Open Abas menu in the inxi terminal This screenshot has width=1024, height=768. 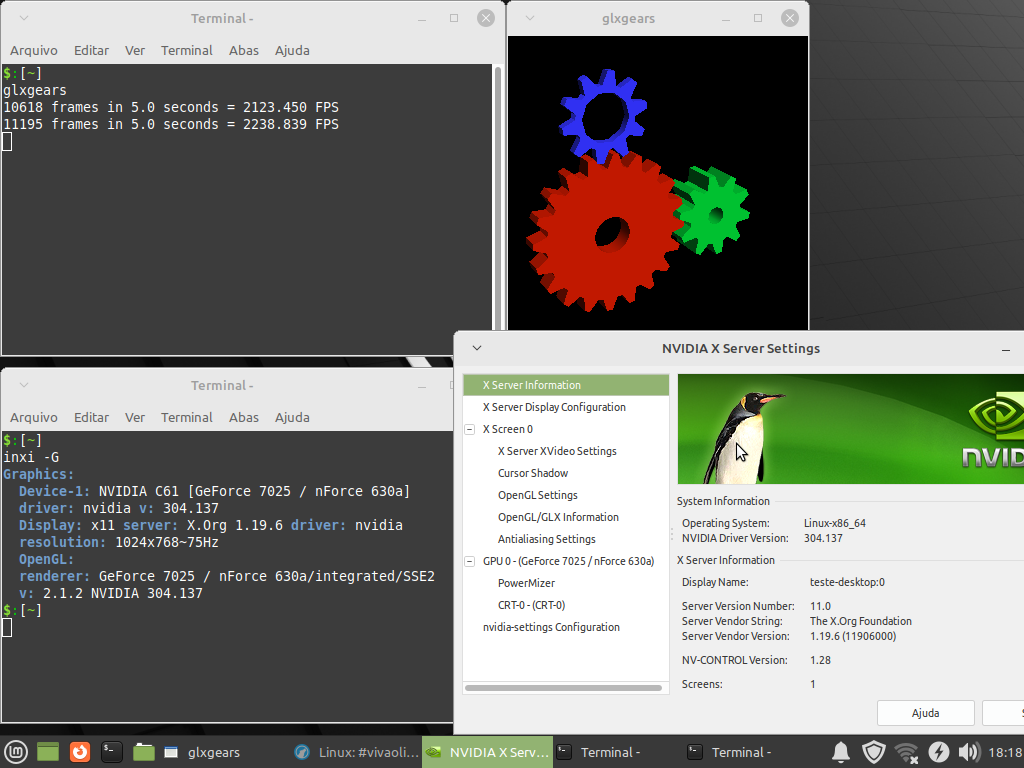(x=244, y=417)
